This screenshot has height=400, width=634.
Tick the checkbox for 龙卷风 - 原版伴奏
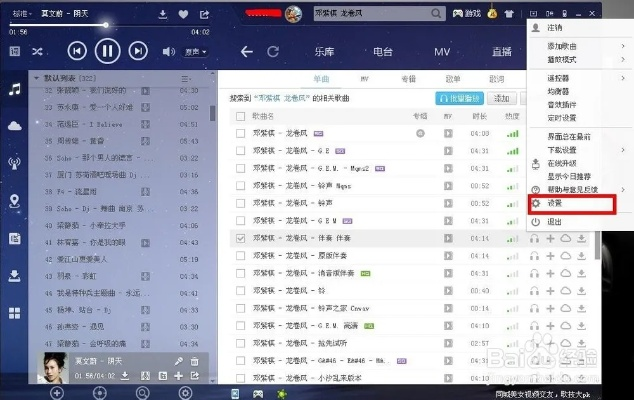pyautogui.click(x=240, y=256)
